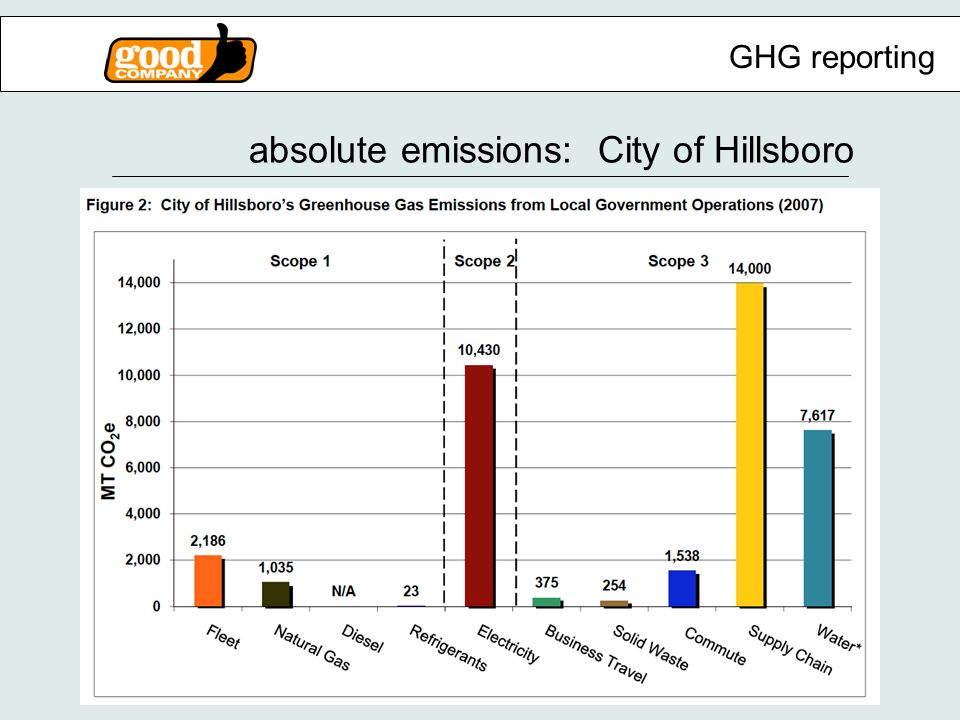Select the blue Commute bar

(x=683, y=588)
